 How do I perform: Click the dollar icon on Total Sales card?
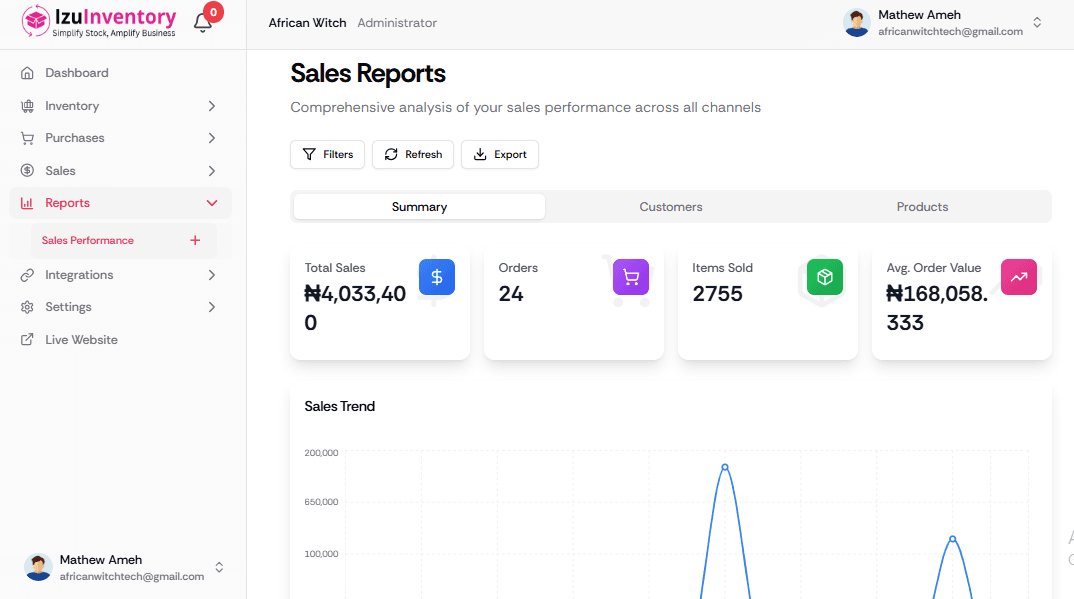pos(437,277)
